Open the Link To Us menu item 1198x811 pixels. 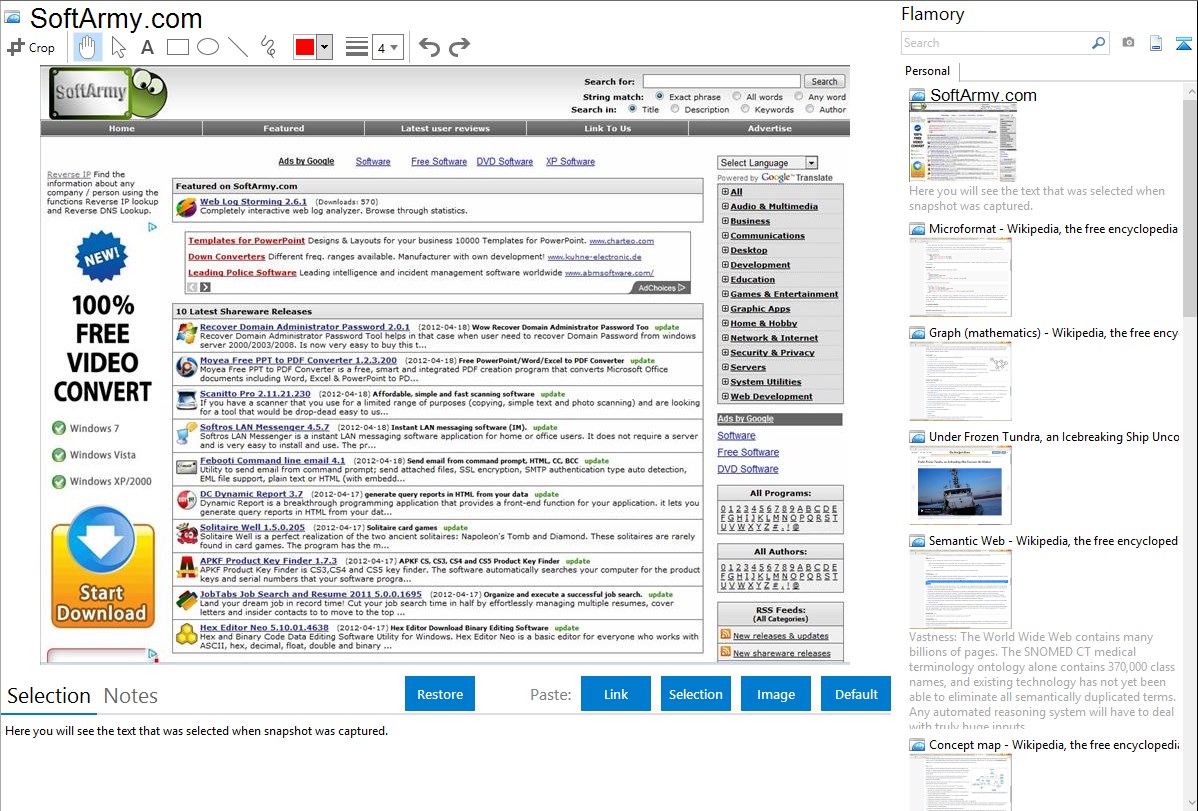tap(607, 128)
